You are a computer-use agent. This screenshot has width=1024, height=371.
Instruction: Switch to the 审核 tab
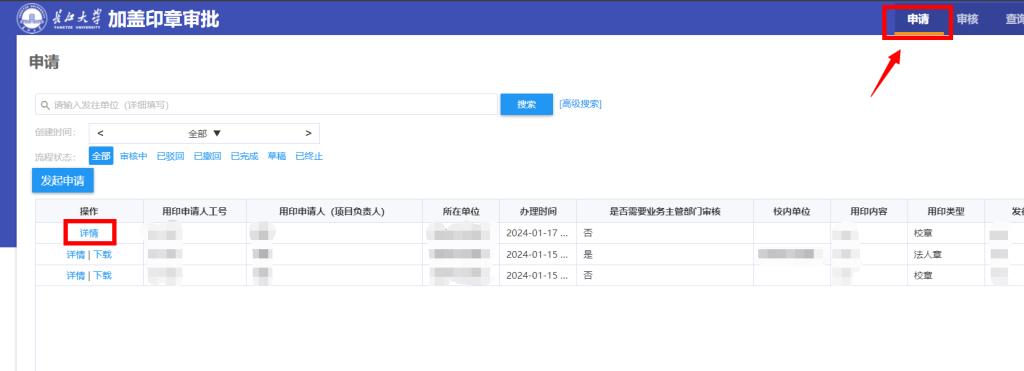coord(967,20)
